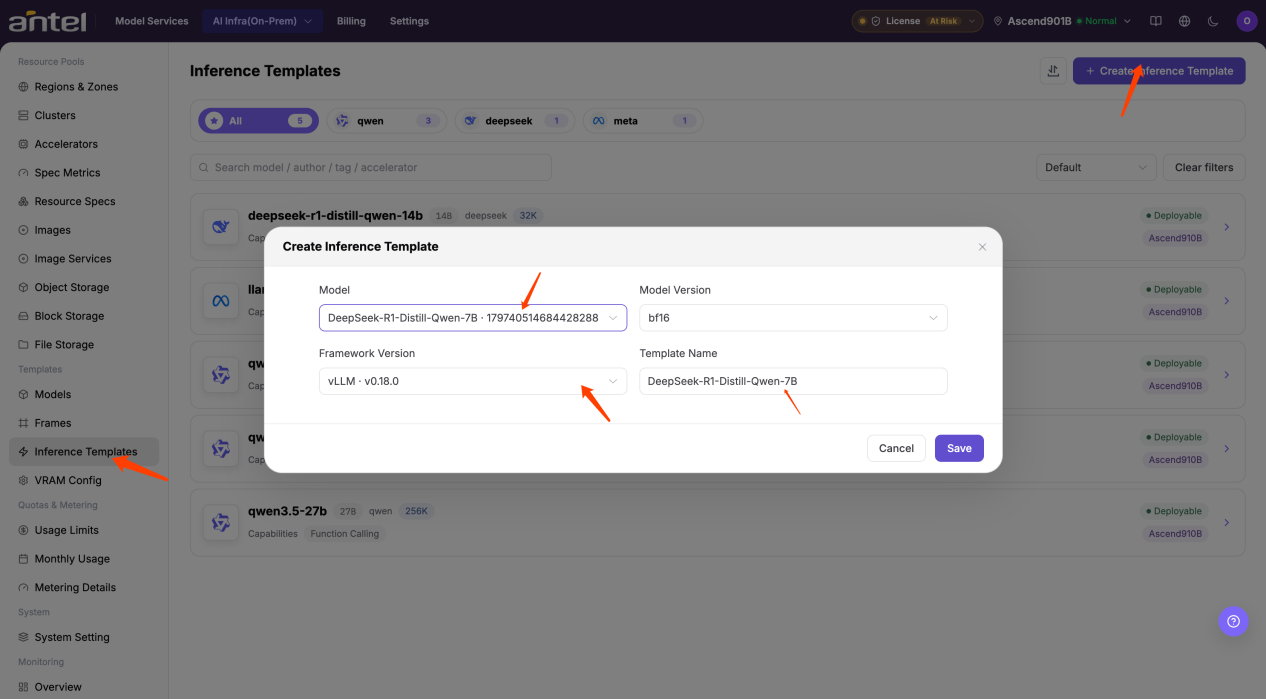
Task: Open the Model dropdown in dialog
Action: coord(473,318)
